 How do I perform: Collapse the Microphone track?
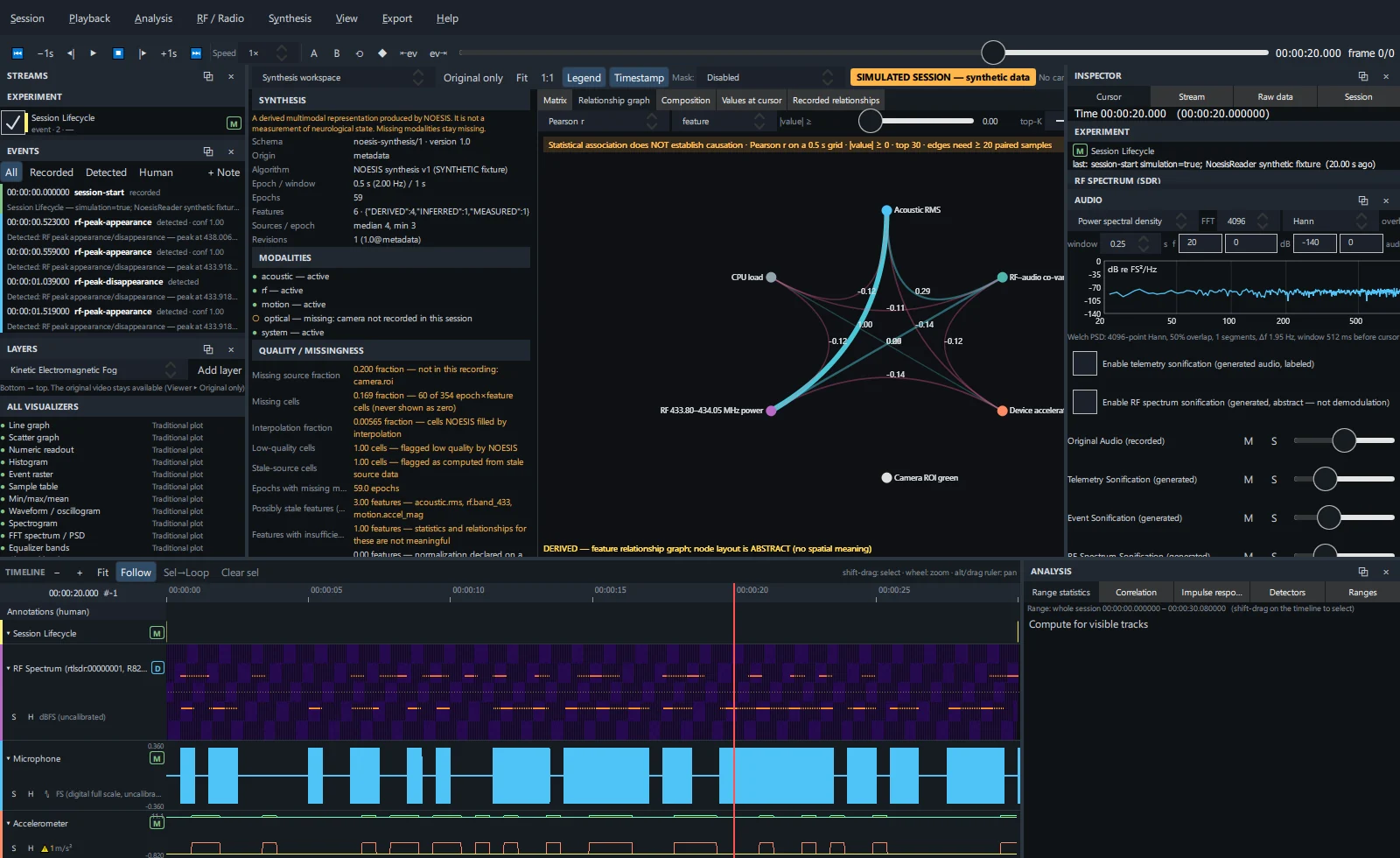9,759
